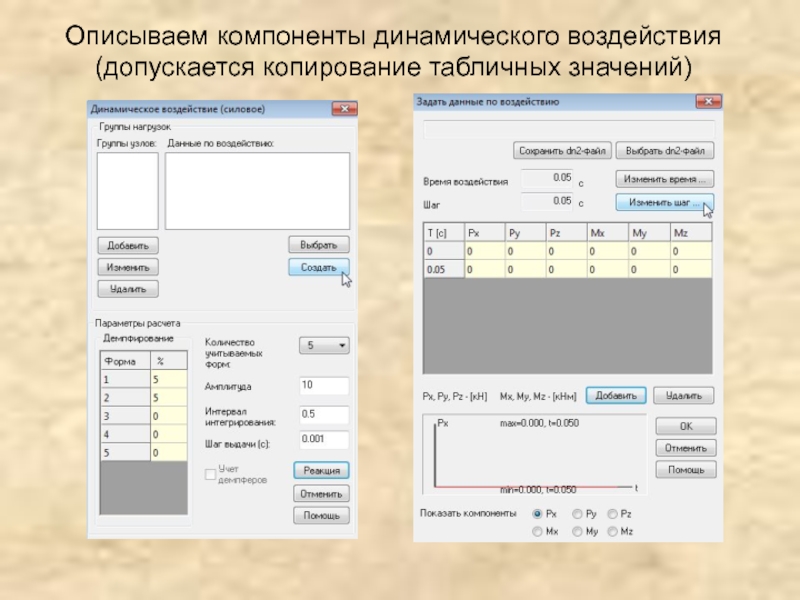The image size is (800, 600).
Task: Open the number of considered modes dropdown
Action: tap(324, 345)
